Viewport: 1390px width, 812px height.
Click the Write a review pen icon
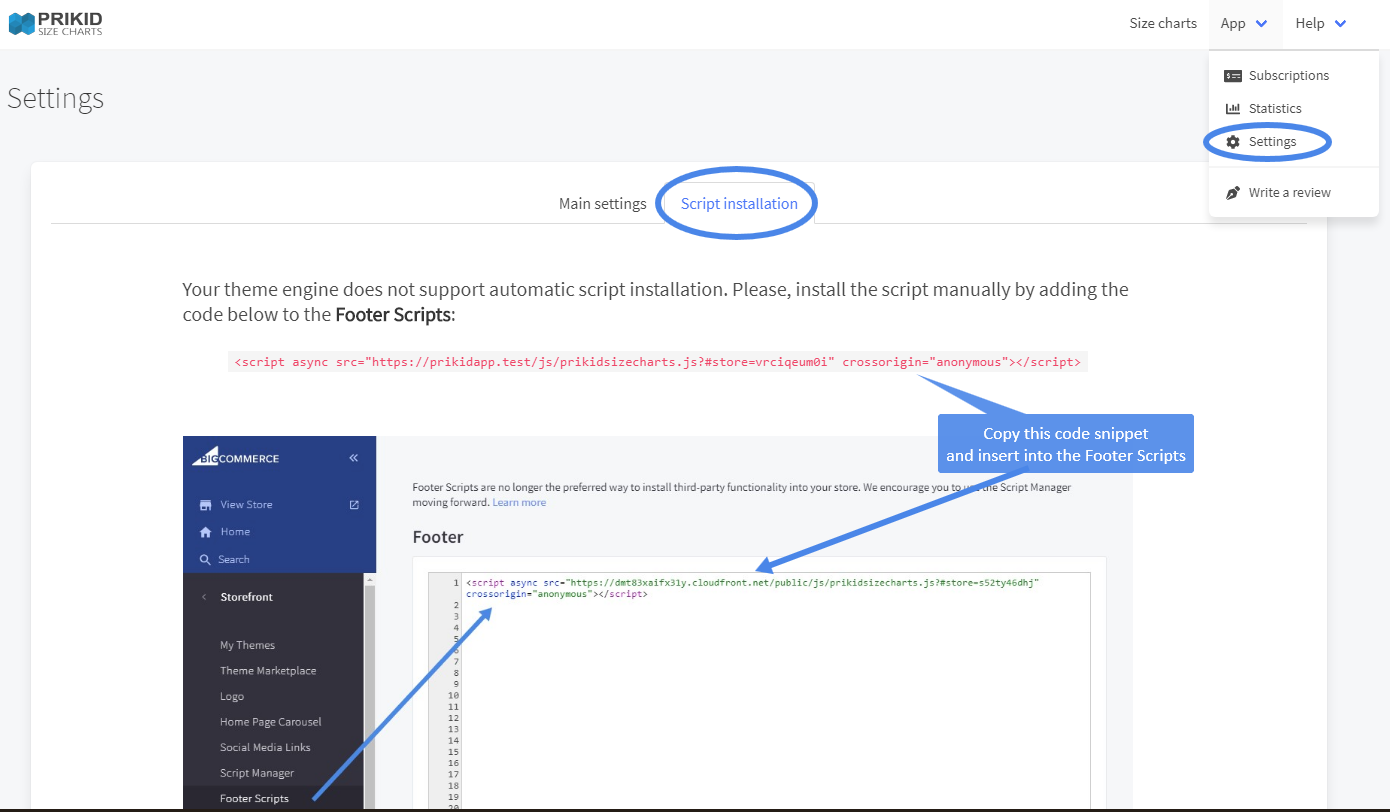pos(1233,192)
